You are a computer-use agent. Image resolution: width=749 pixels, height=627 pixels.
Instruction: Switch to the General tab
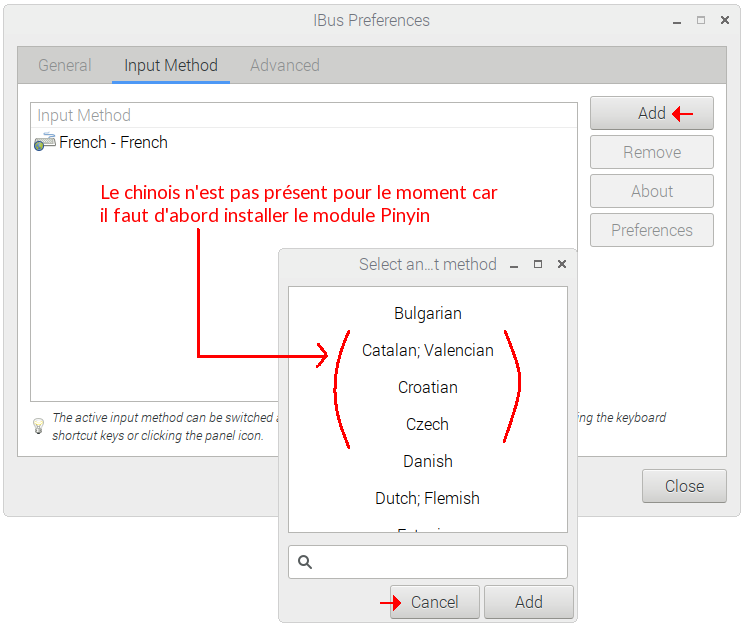64,65
